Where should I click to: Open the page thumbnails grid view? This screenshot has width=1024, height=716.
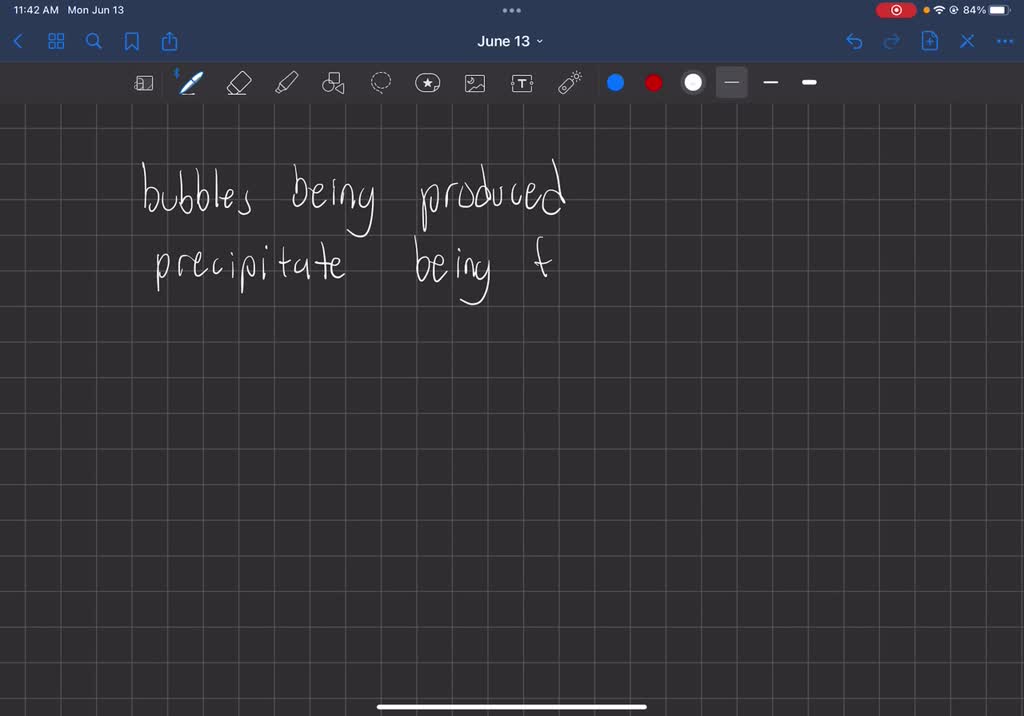coord(56,41)
